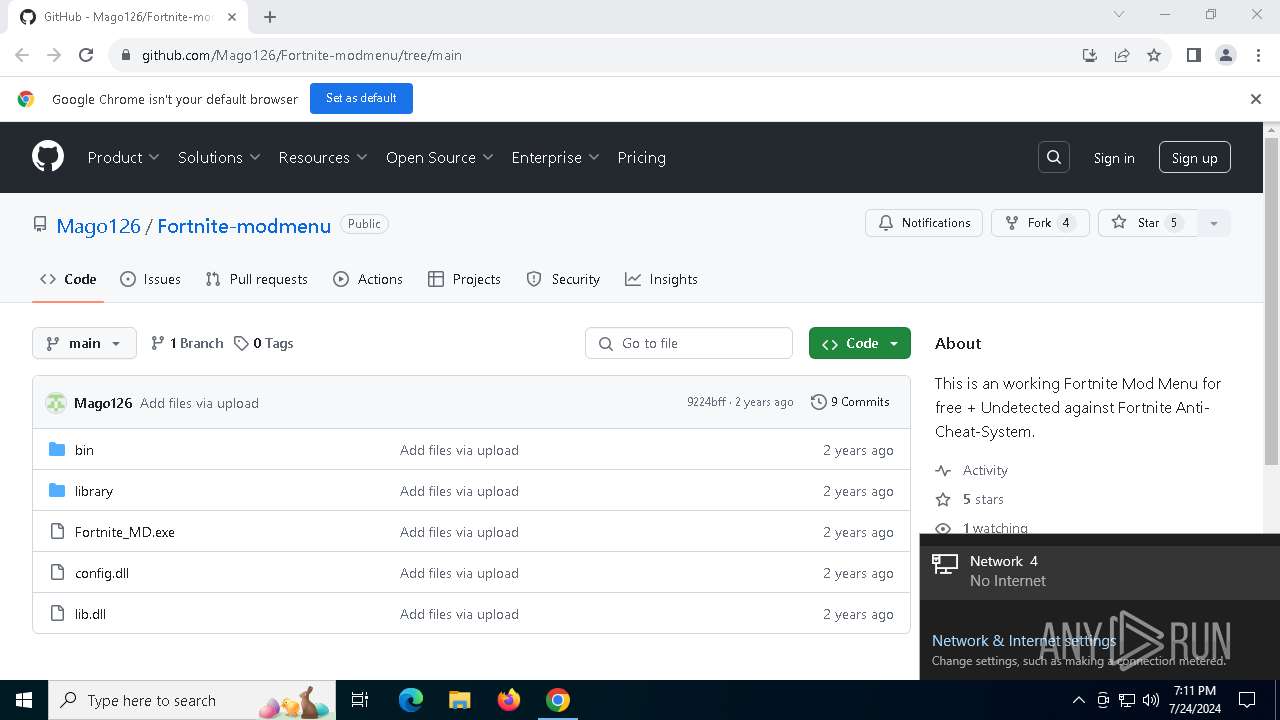1280x720 pixels.
Task: Bookmark this page with the star icon
Action: [x=1154, y=55]
